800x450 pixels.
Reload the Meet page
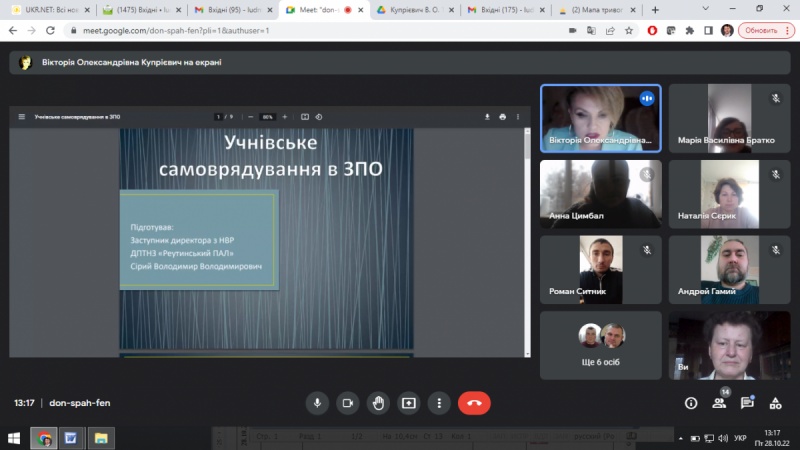[51, 31]
